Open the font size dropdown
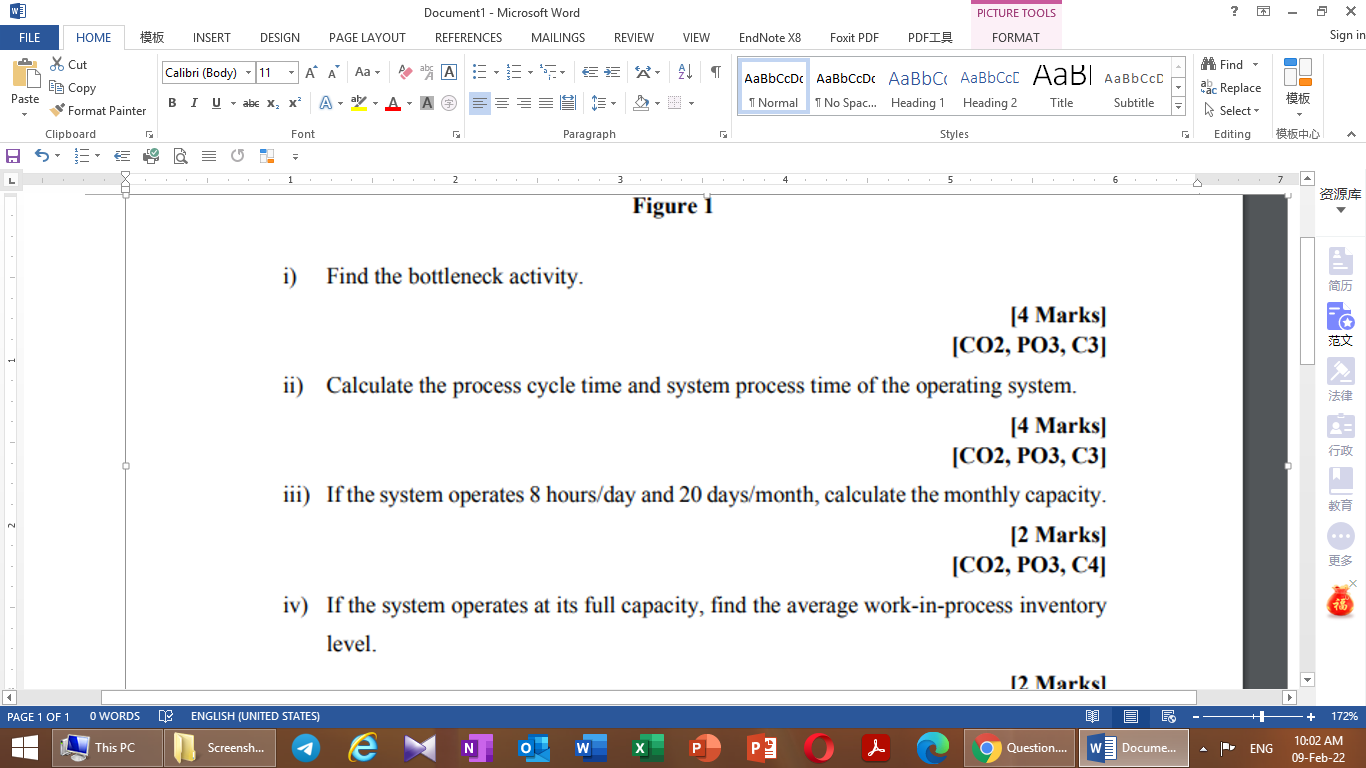The width and height of the screenshot is (1366, 768). (x=291, y=72)
